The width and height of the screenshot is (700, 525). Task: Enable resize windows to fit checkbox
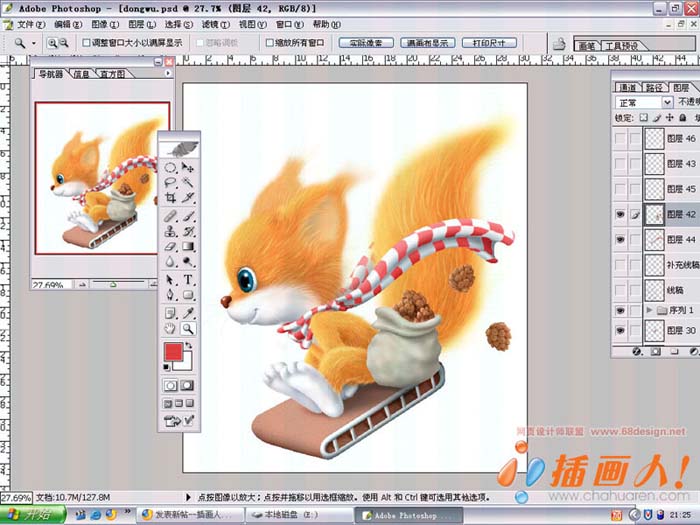coord(87,43)
